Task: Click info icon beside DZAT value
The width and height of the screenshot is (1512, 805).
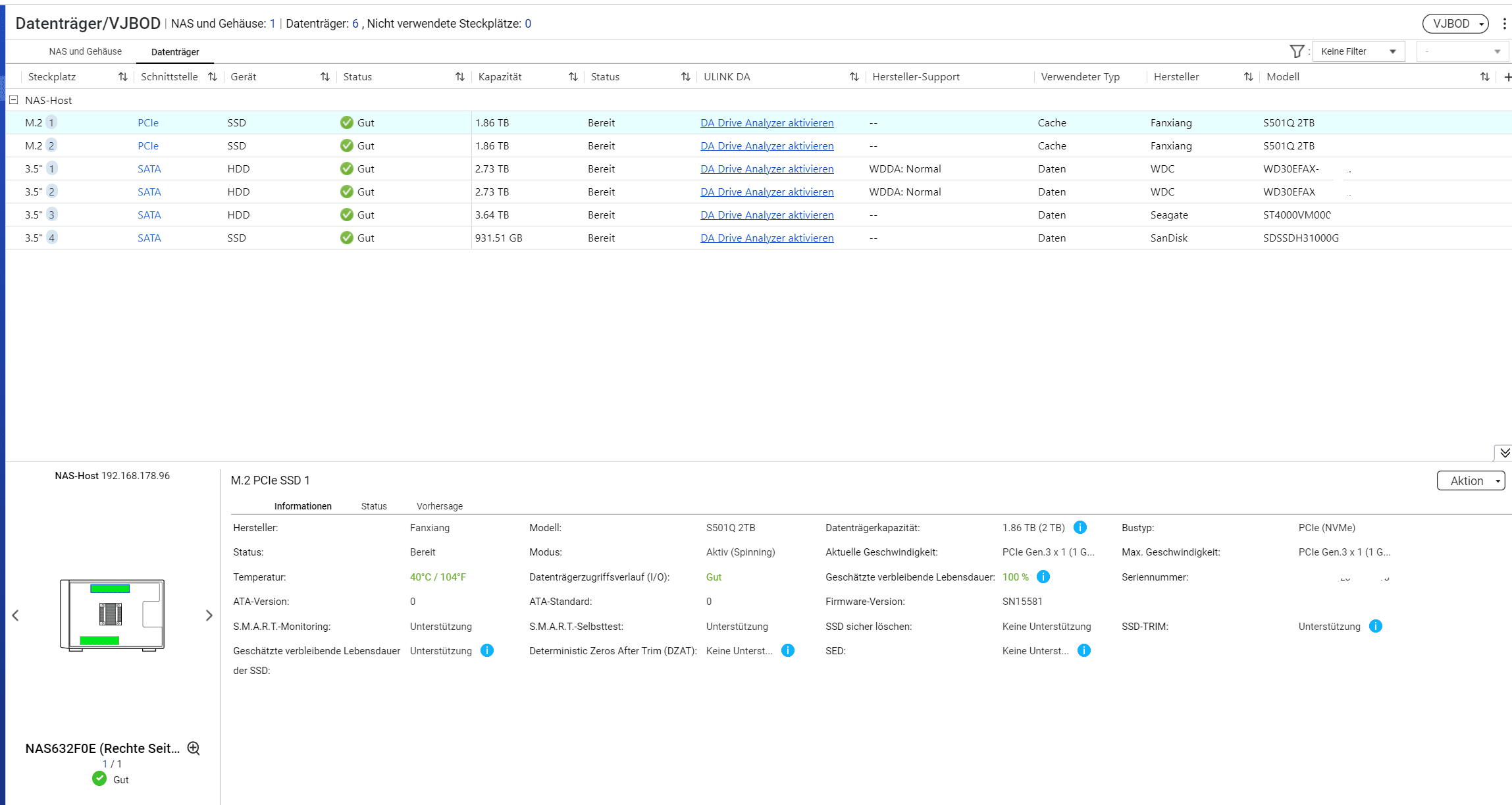Action: (788, 650)
